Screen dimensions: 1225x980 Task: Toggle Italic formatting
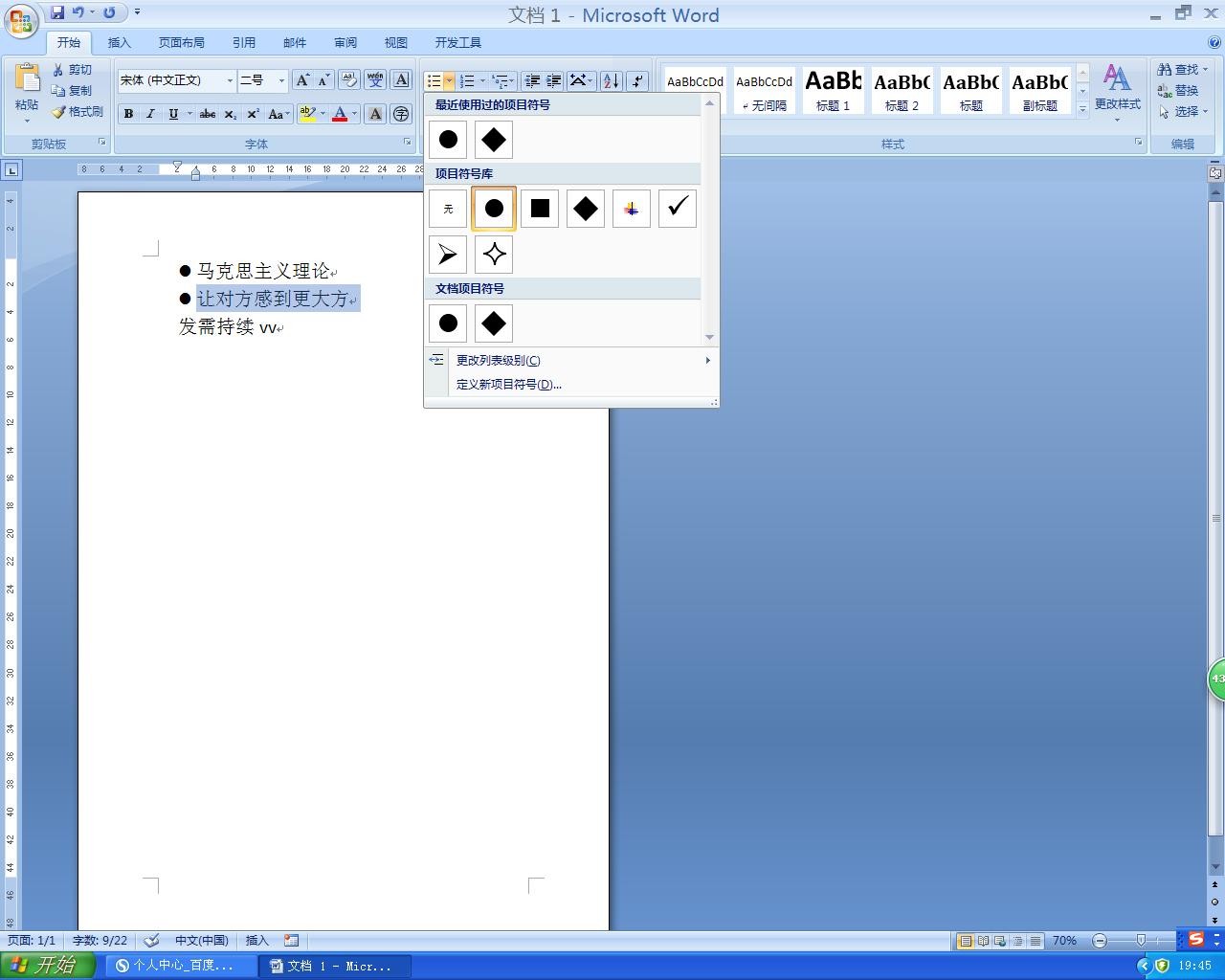coord(150,114)
